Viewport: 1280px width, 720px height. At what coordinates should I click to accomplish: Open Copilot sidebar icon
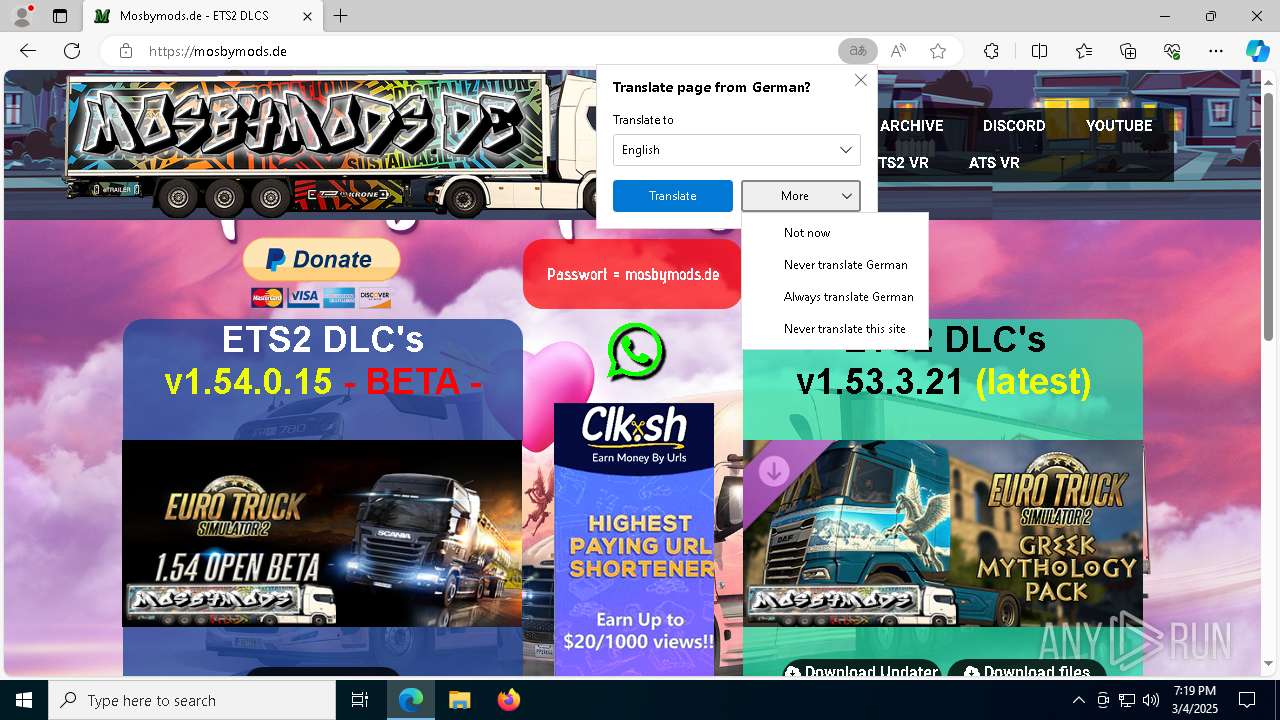(1257, 51)
